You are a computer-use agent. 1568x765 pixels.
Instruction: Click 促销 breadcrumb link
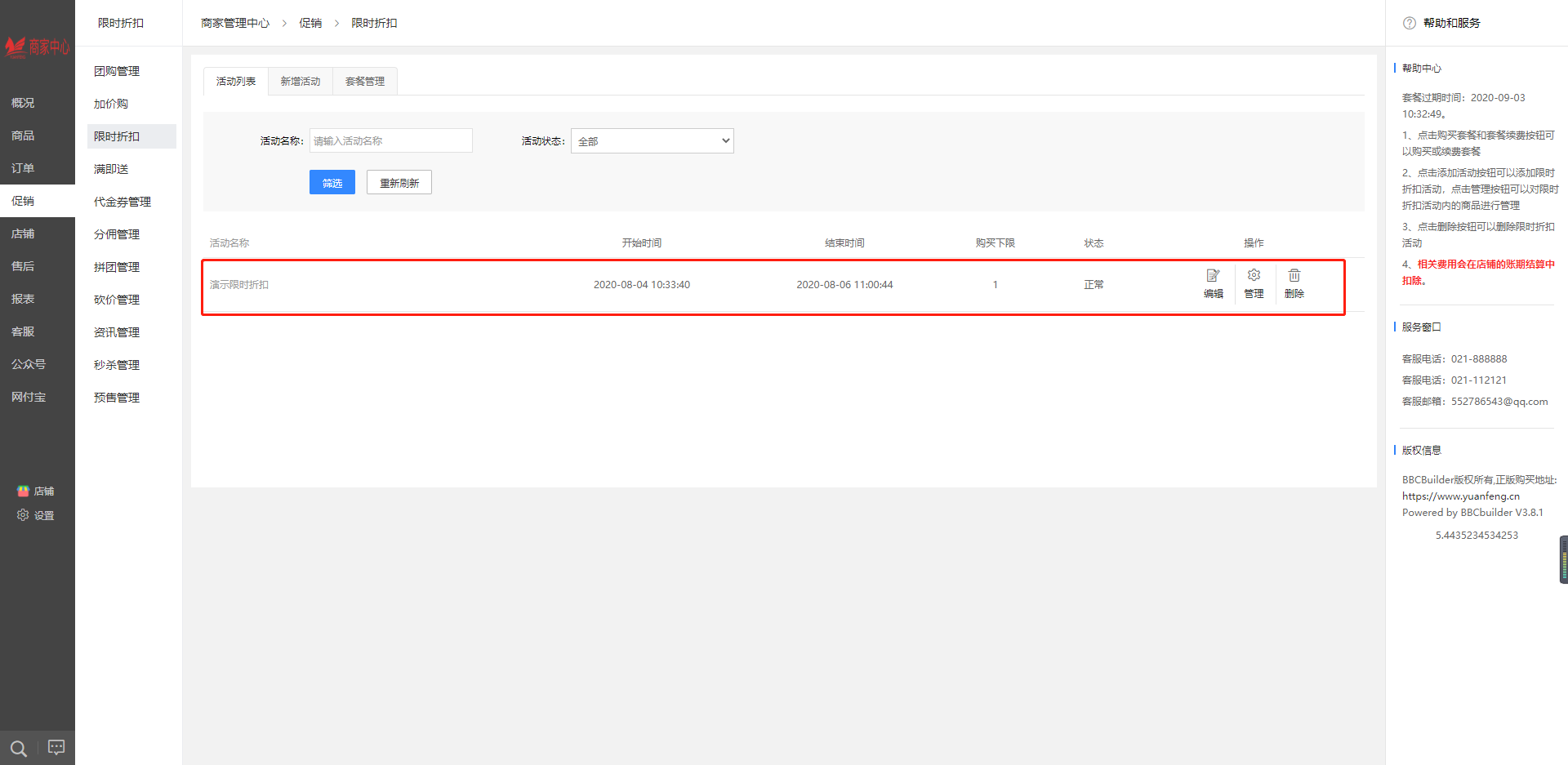pyautogui.click(x=310, y=23)
